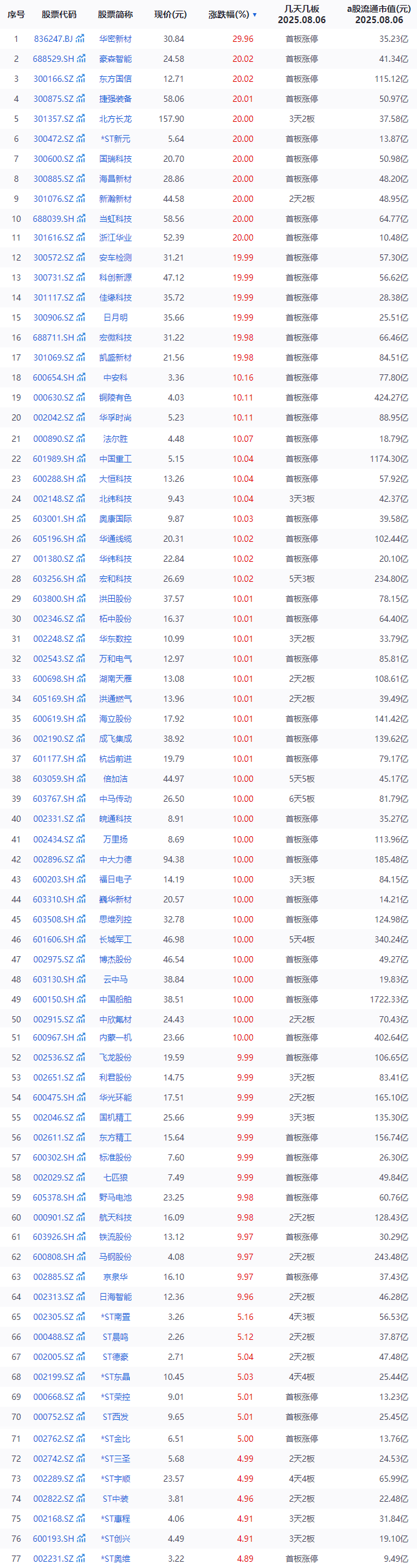
Task: Show chart via icon beside 300731.SZ
Action: 81,277
